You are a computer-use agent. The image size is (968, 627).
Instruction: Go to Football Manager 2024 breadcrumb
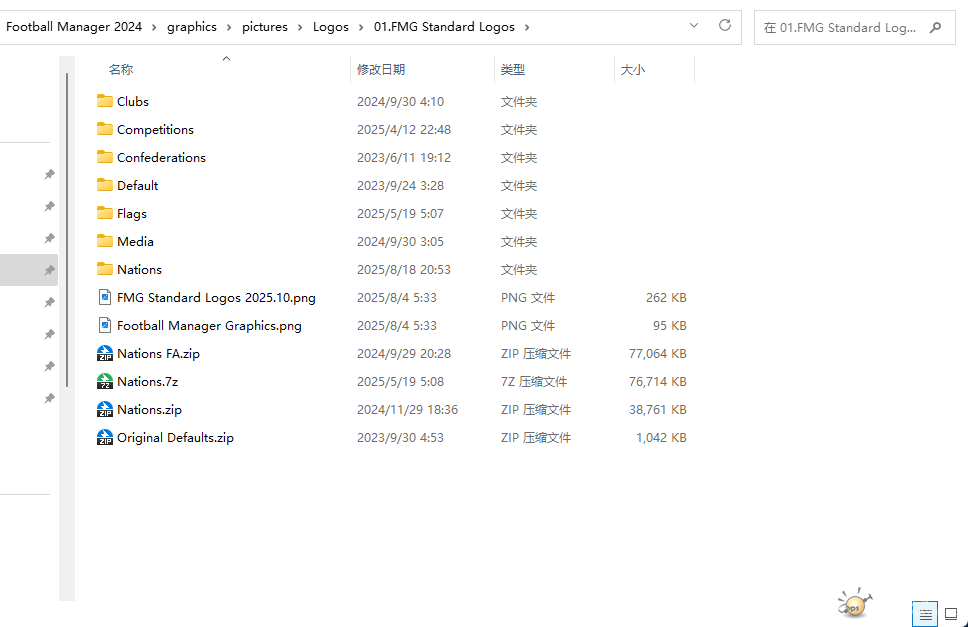click(74, 27)
